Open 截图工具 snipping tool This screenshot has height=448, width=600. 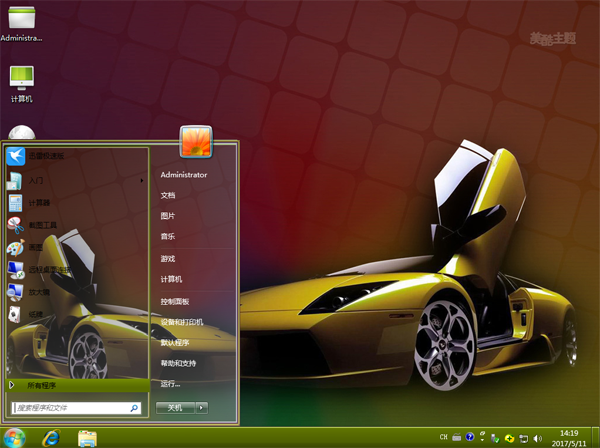[x=42, y=226]
